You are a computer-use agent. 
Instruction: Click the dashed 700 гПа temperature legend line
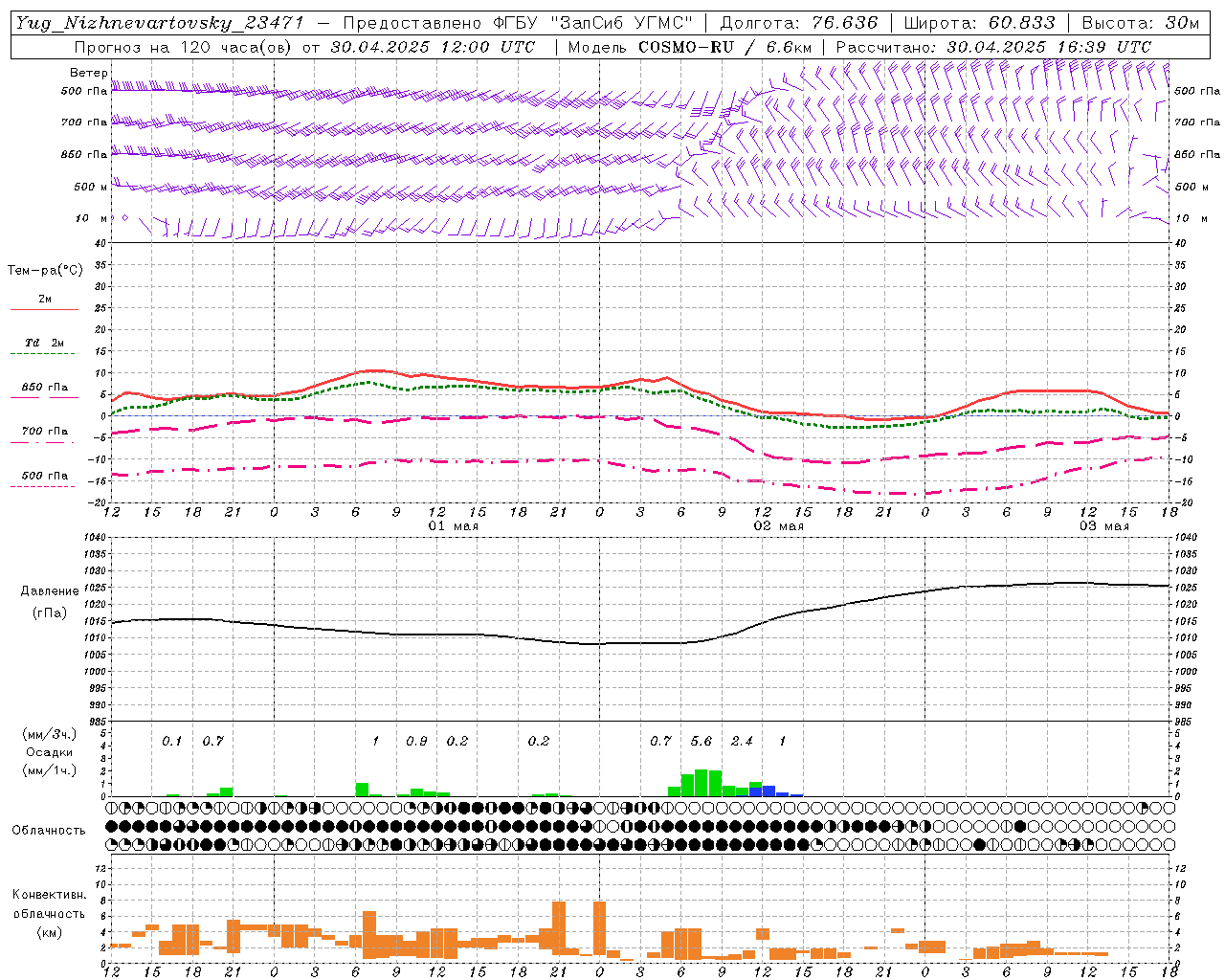coord(44,443)
